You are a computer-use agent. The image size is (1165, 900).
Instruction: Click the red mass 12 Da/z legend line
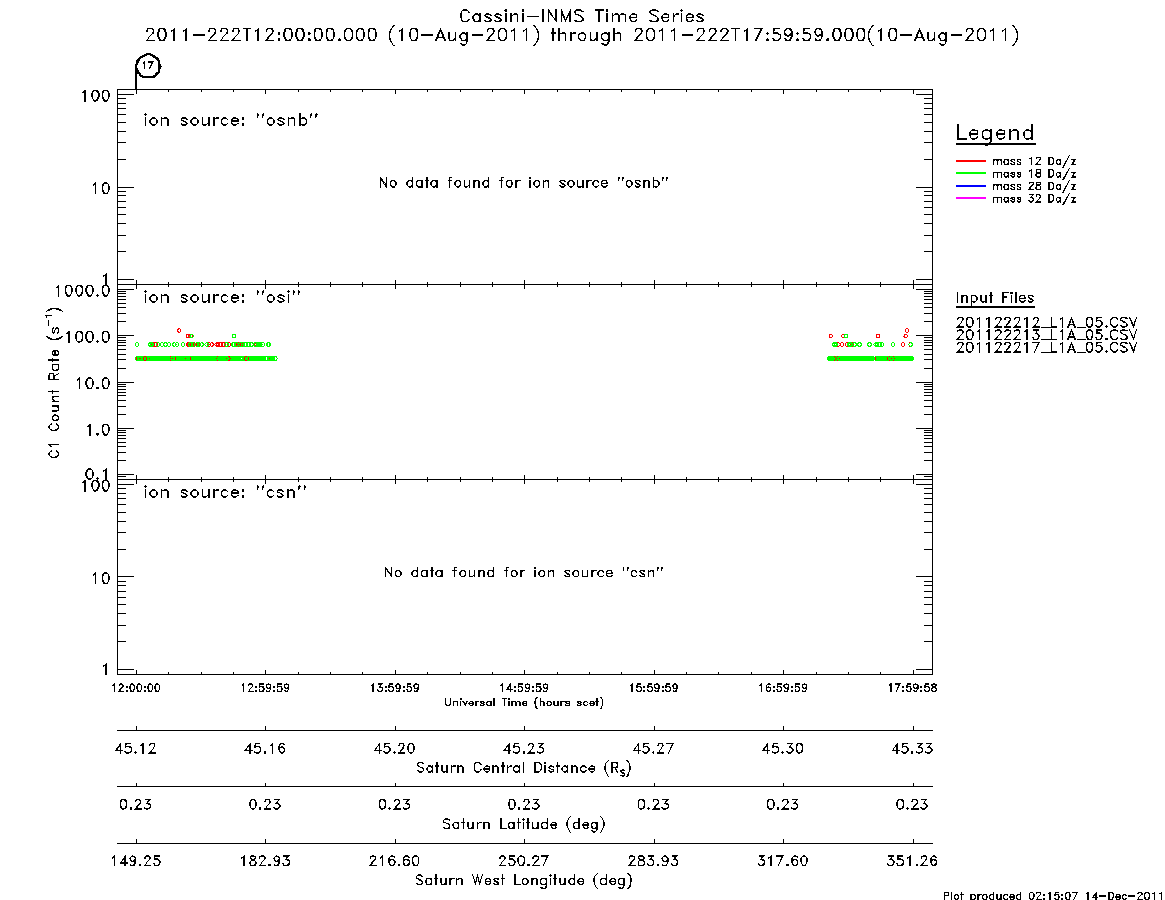pyautogui.click(x=970, y=161)
